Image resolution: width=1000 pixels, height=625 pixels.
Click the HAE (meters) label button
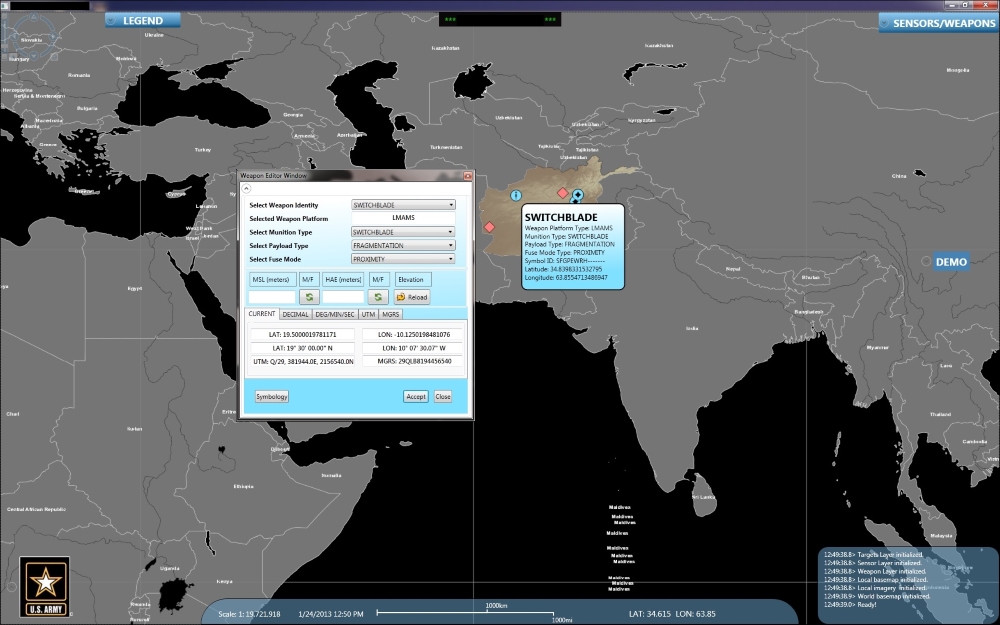pyautogui.click(x=343, y=279)
